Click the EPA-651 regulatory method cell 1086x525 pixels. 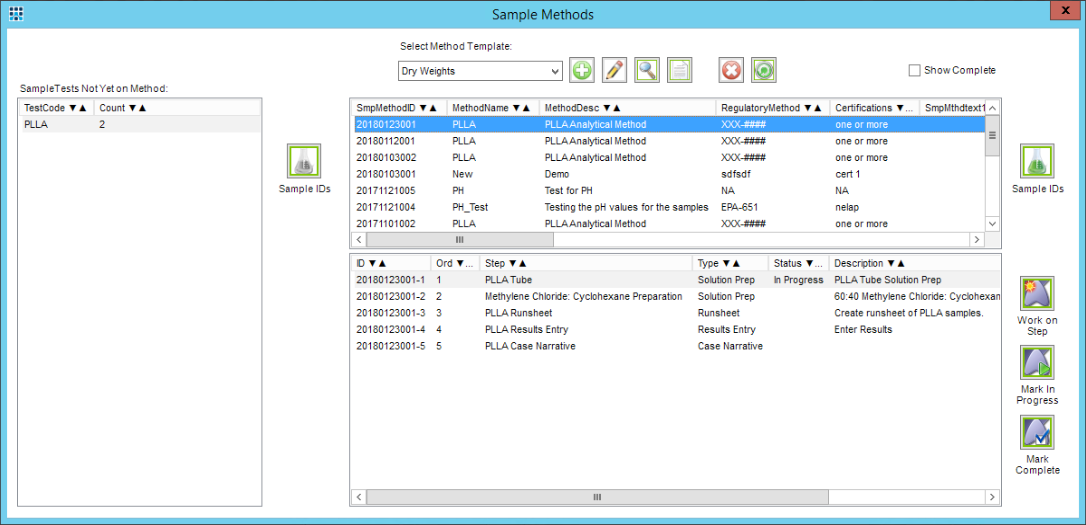[740, 207]
